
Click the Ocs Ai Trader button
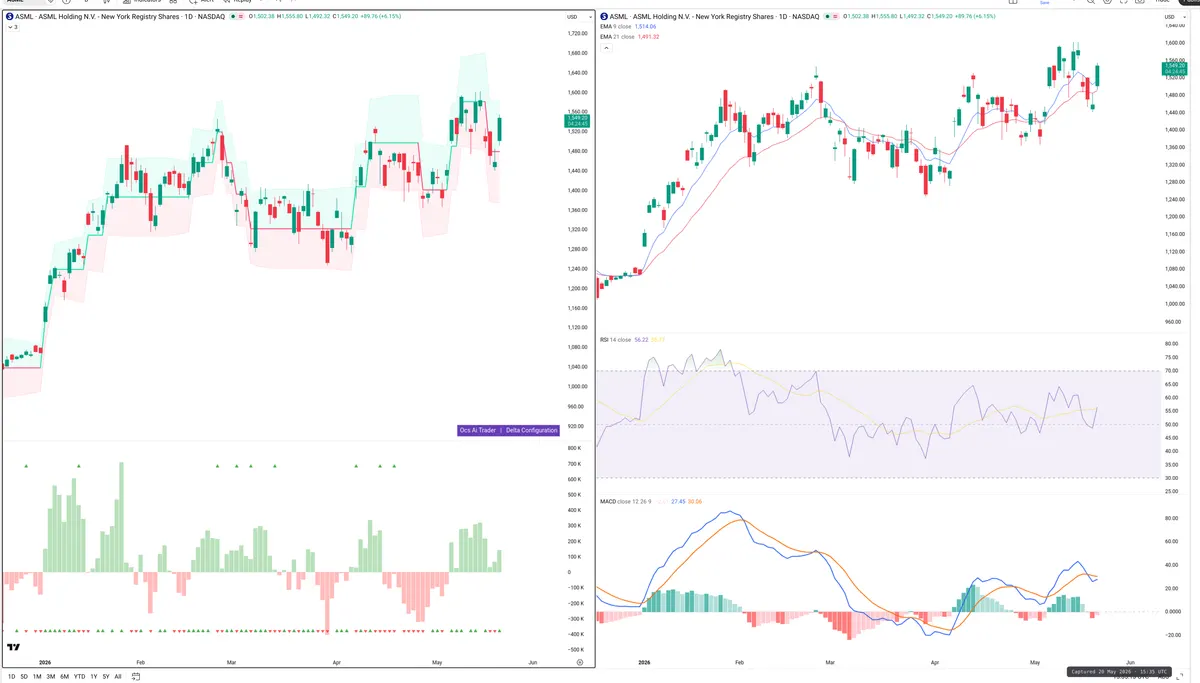477,430
